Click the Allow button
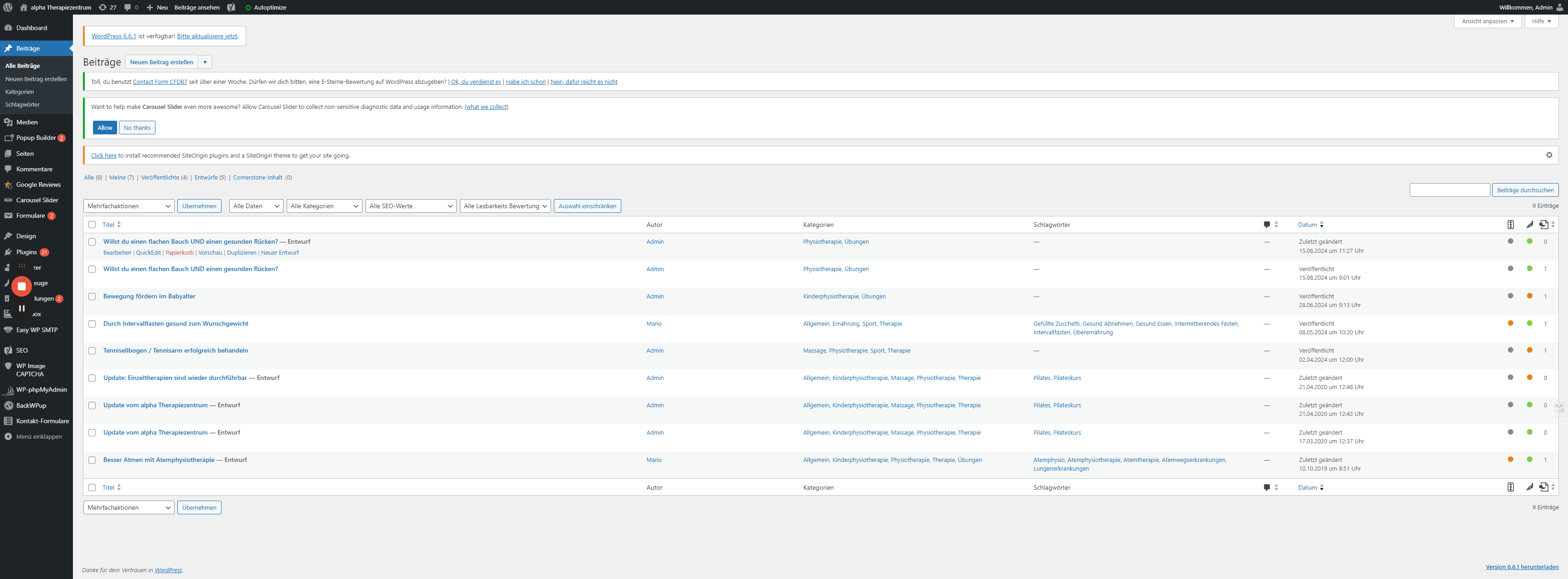Viewport: 1568px width, 579px height. point(105,128)
